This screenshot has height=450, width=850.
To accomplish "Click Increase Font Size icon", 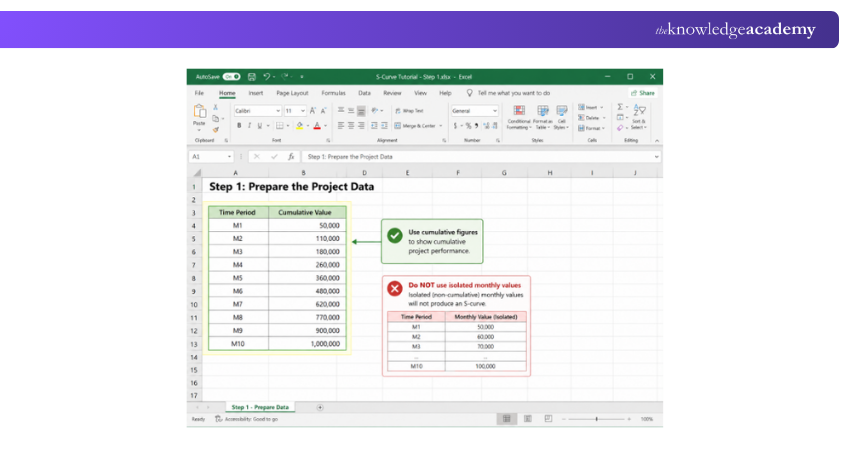I will [313, 111].
